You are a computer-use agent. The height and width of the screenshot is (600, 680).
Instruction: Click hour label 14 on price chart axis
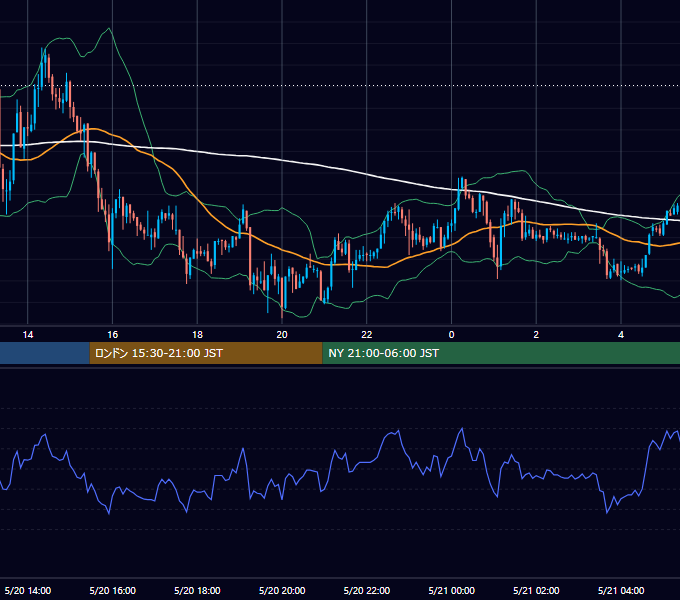(28, 335)
